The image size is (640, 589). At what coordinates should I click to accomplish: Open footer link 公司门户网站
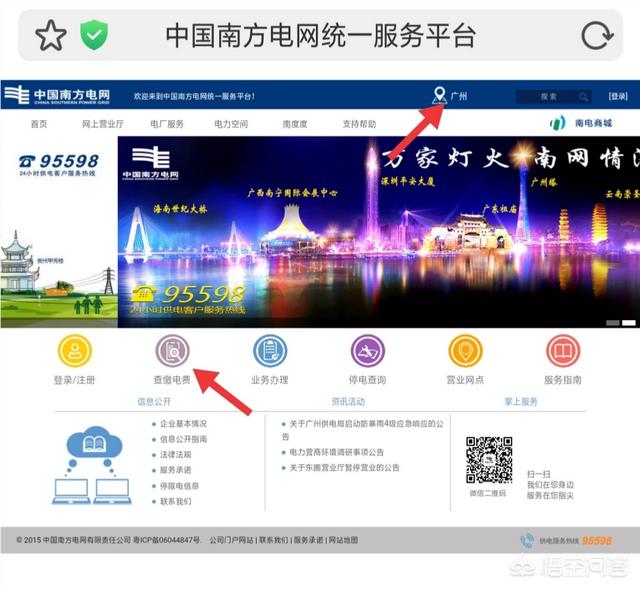coord(231,540)
